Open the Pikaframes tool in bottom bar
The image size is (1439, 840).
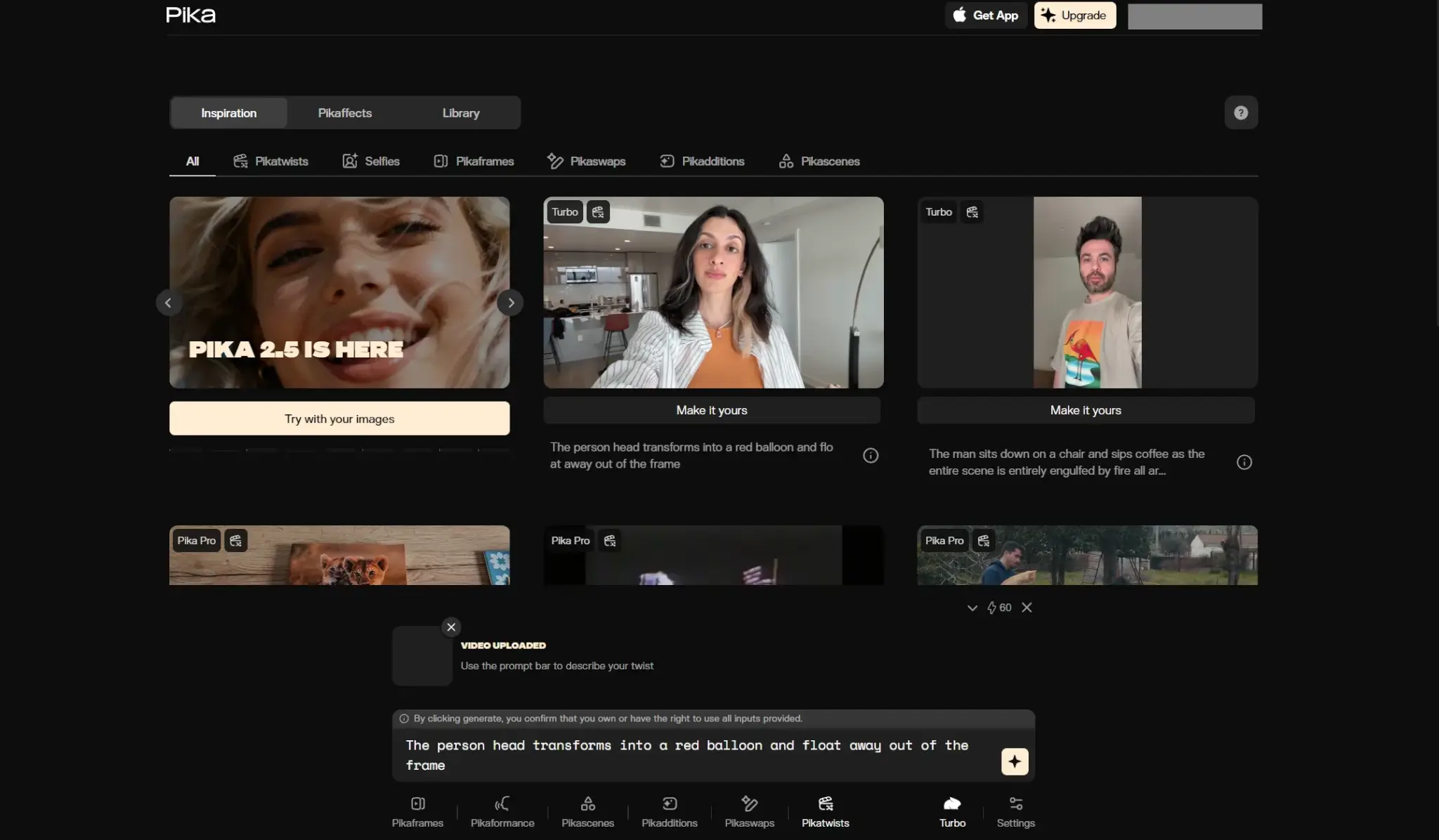pos(417,811)
